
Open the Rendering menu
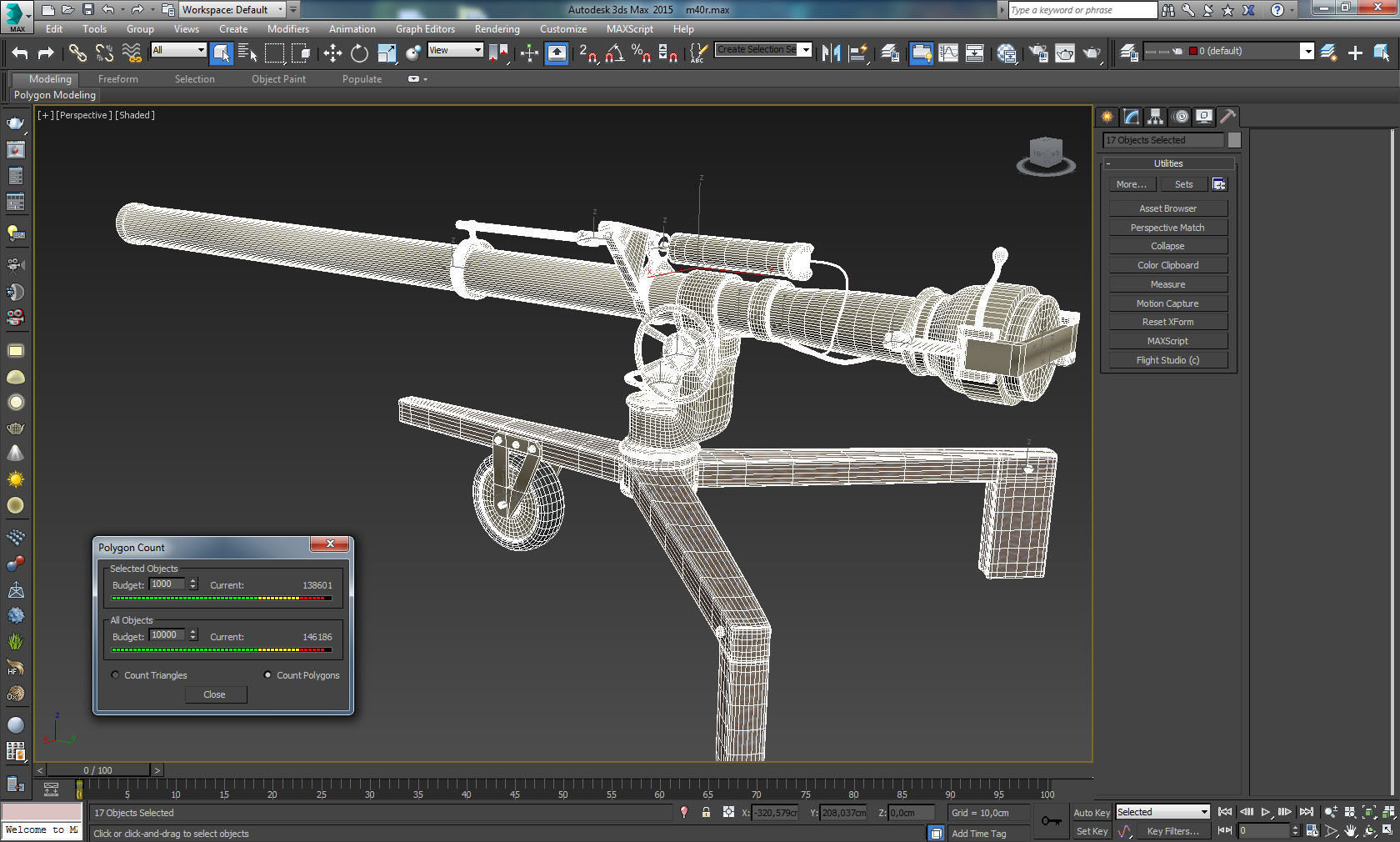click(x=497, y=29)
